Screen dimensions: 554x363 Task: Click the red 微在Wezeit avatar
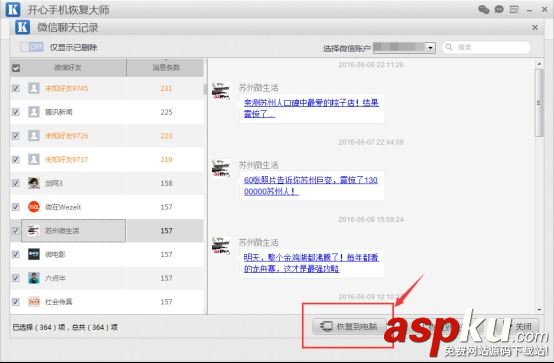(x=34, y=207)
